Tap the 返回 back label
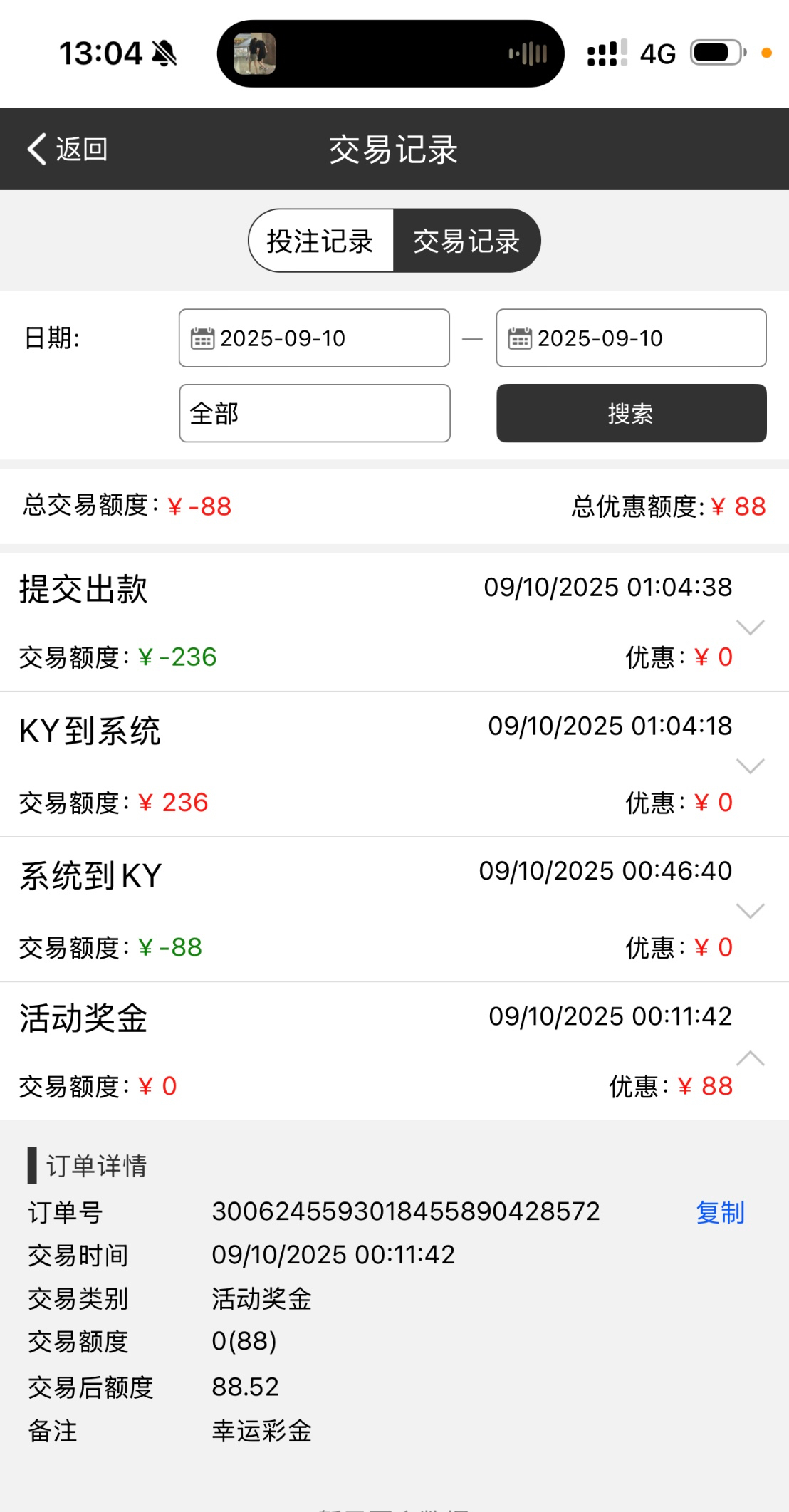The width and height of the screenshot is (789, 1512). click(82, 149)
